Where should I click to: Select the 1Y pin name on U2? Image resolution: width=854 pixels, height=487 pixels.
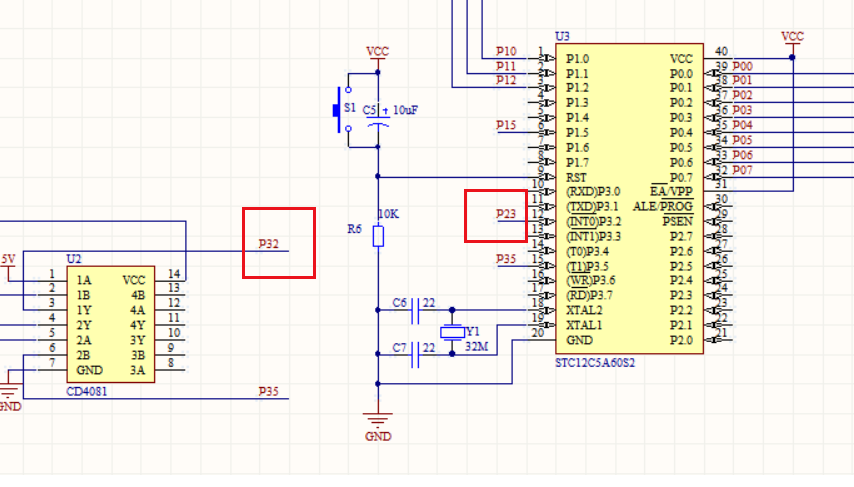[x=84, y=311]
